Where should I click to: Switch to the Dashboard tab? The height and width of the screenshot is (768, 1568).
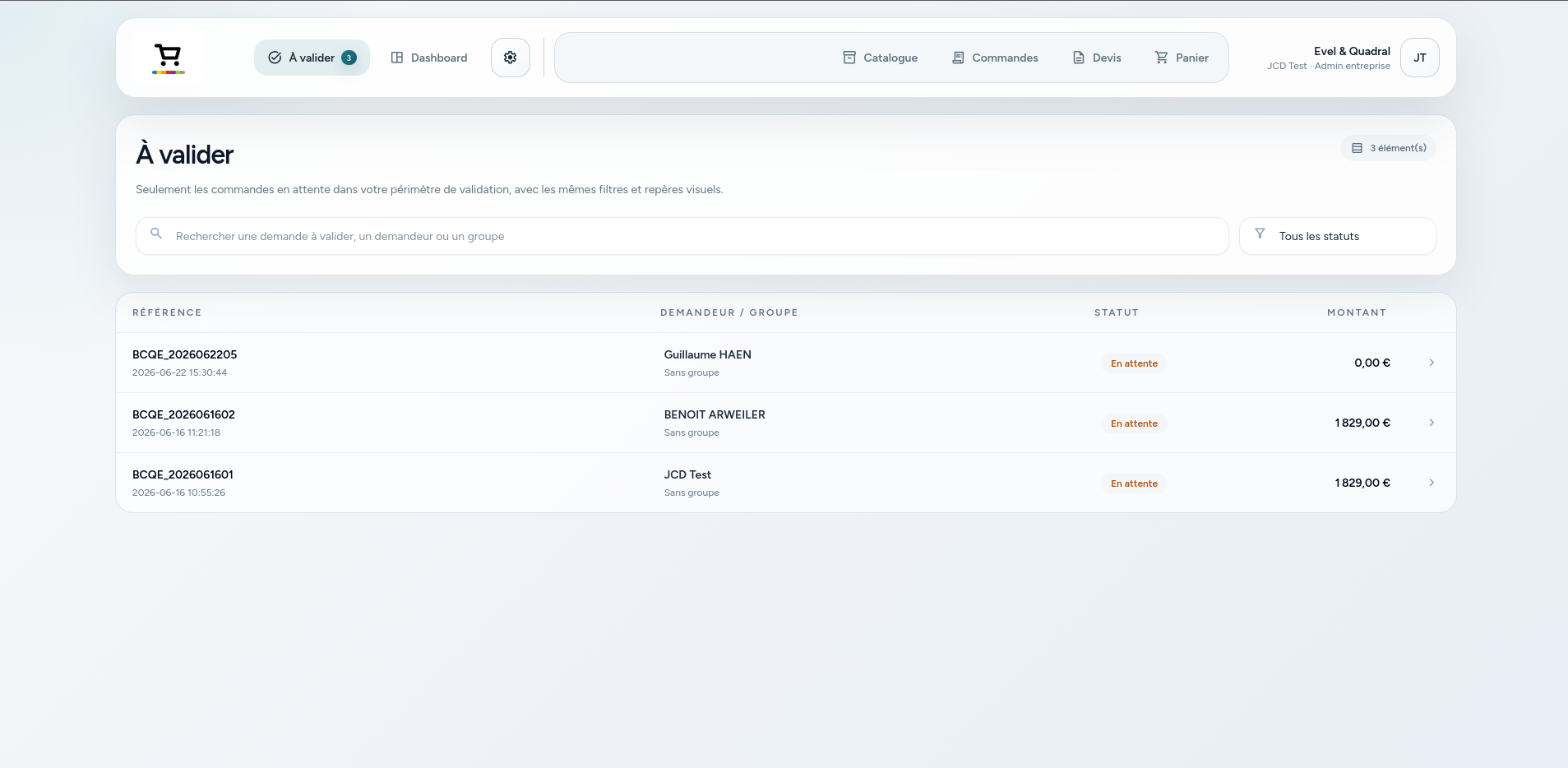click(429, 58)
